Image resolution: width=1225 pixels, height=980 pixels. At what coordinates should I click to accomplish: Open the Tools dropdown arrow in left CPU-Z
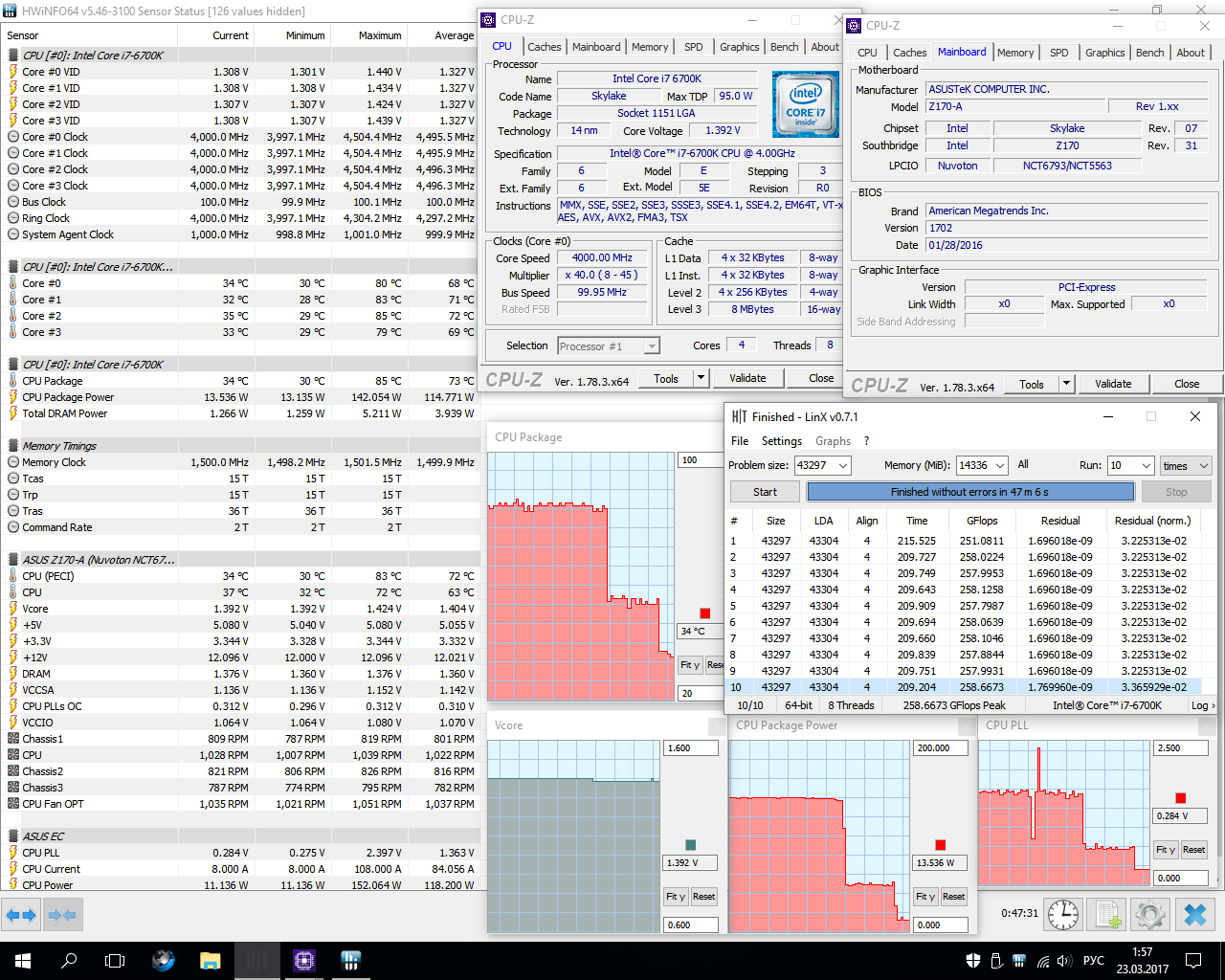coord(701,378)
